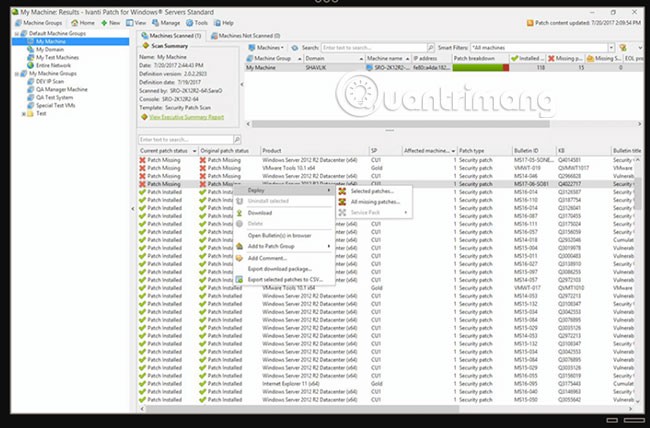Viewport: 650px width, 428px height.
Task: Sort by Missing patches column header
Action: pos(565,58)
